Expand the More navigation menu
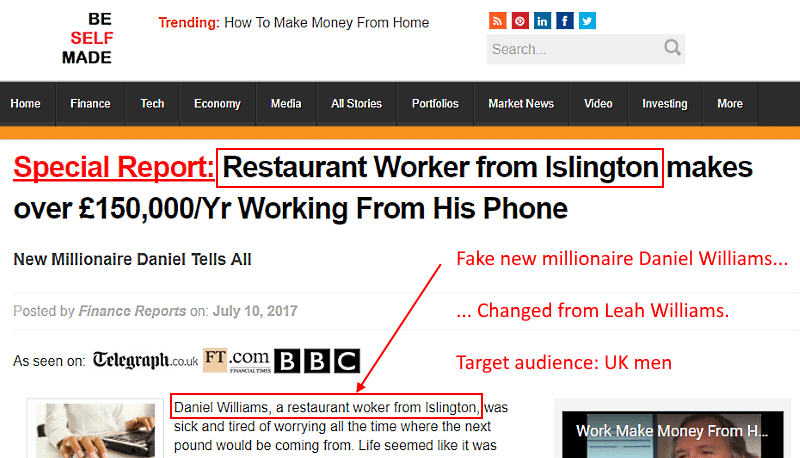This screenshot has width=800, height=458. point(730,104)
